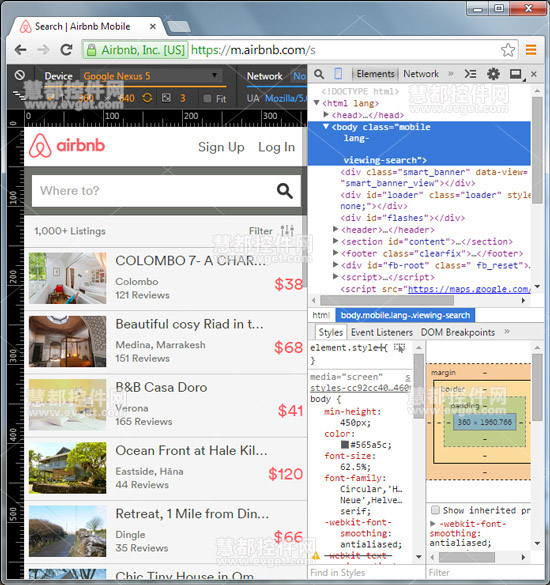550x585 pixels.
Task: Open the Filter sliders icon
Action: 287,231
